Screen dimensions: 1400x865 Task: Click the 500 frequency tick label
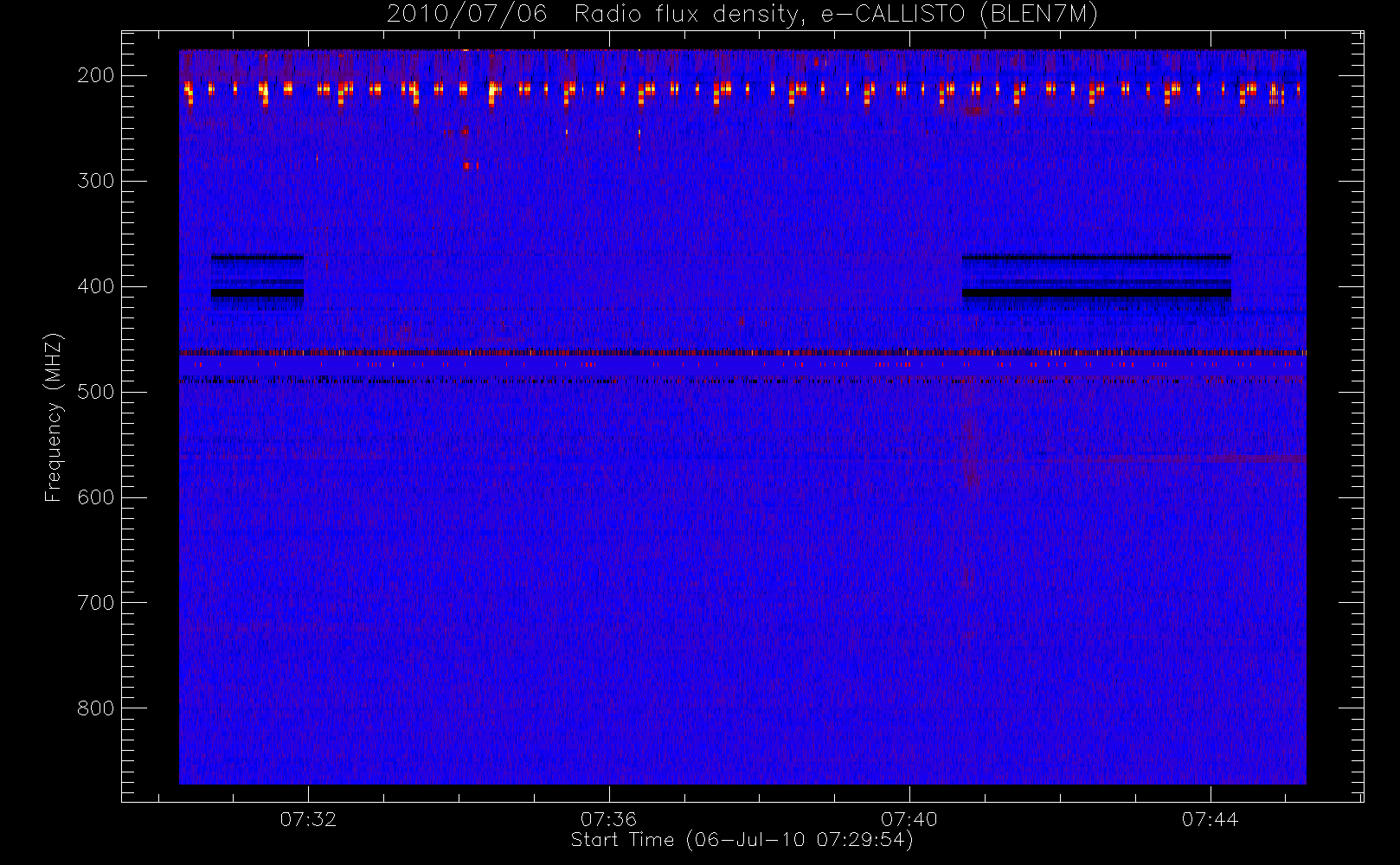click(x=95, y=392)
